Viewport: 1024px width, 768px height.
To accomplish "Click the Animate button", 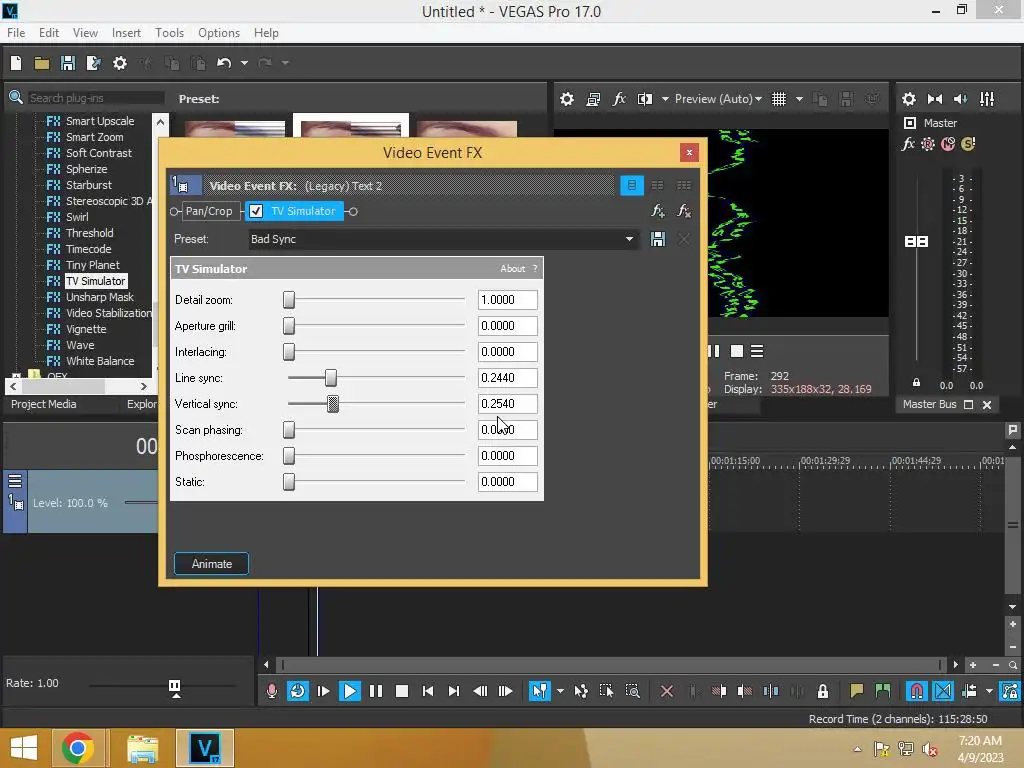I will click(x=212, y=564).
